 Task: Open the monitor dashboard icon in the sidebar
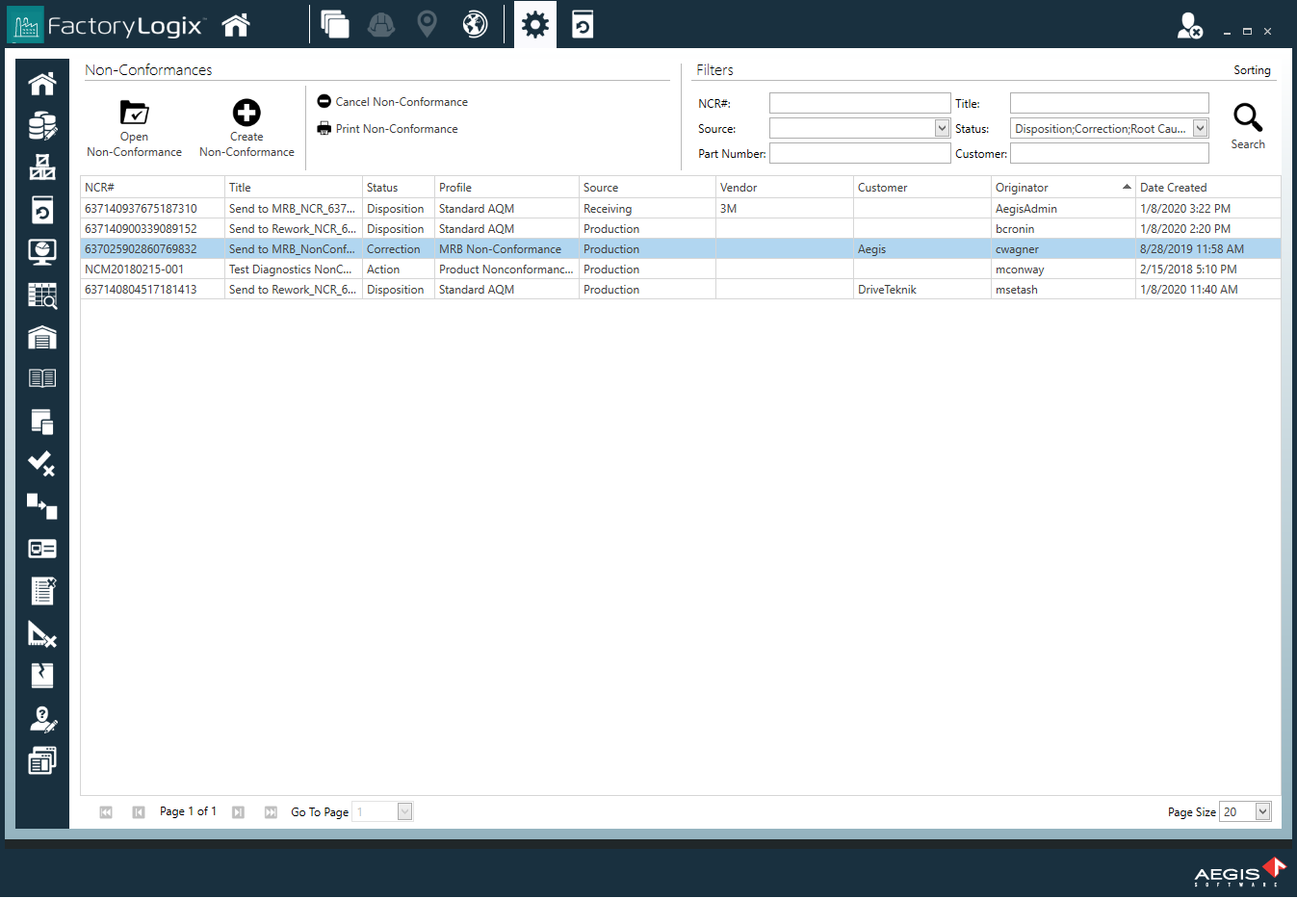pyautogui.click(x=41, y=252)
